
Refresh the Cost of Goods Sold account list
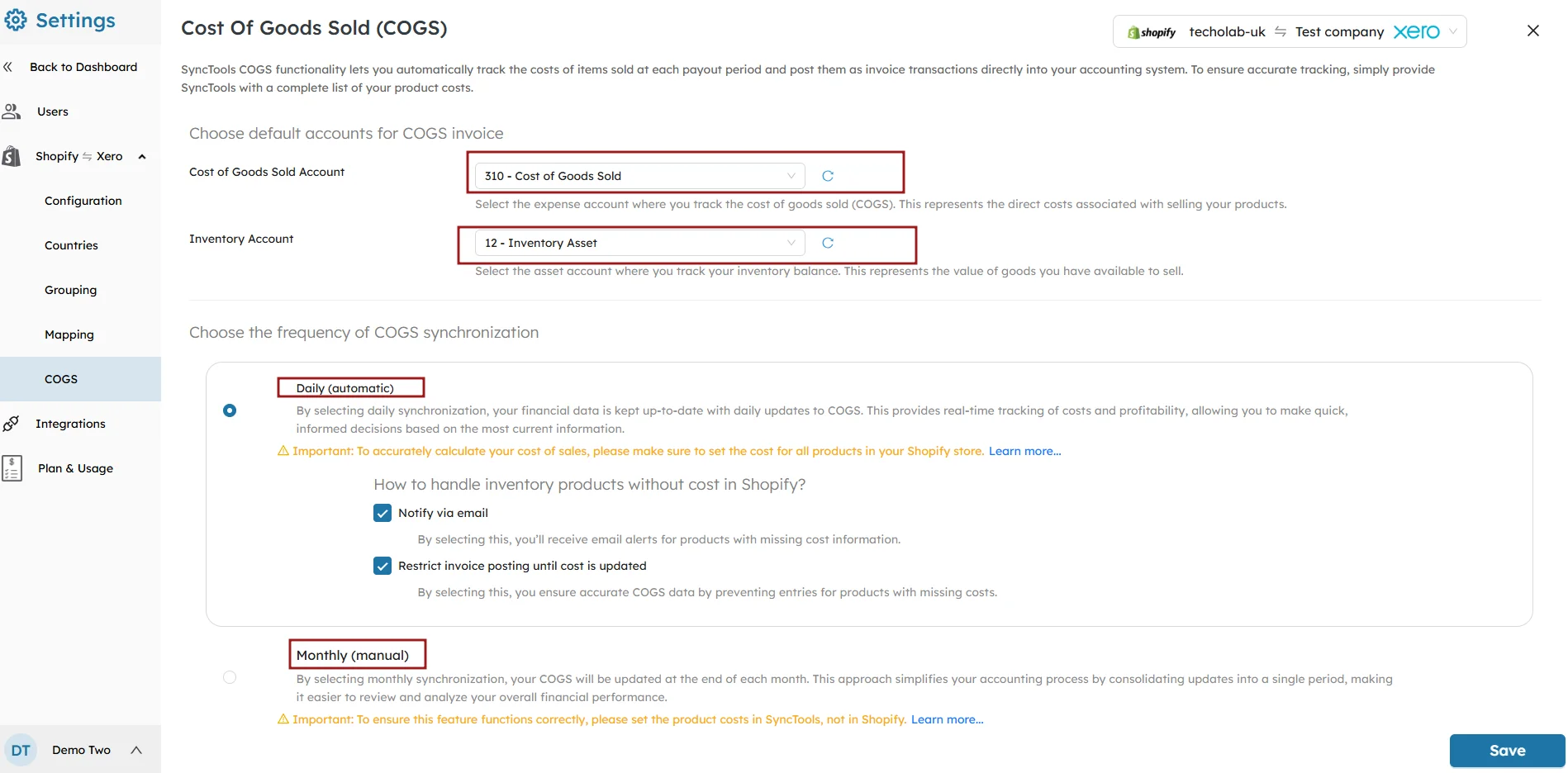click(x=827, y=175)
